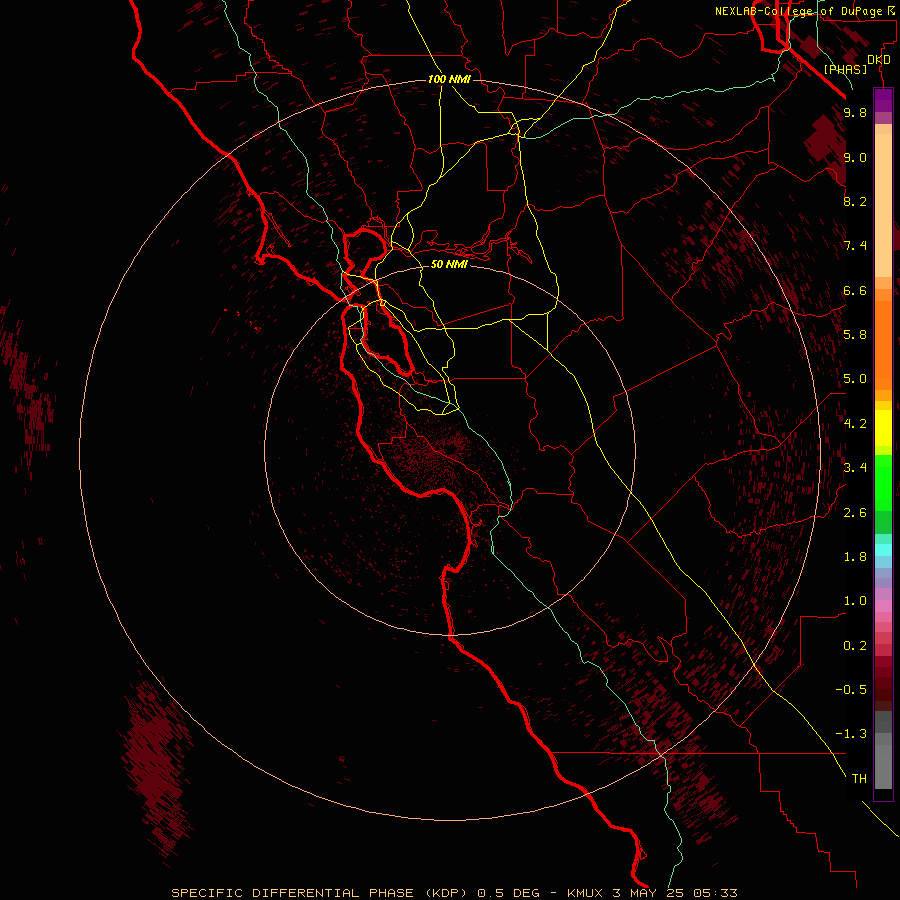Click the 1.8 value on the color scale

[x=855, y=557]
